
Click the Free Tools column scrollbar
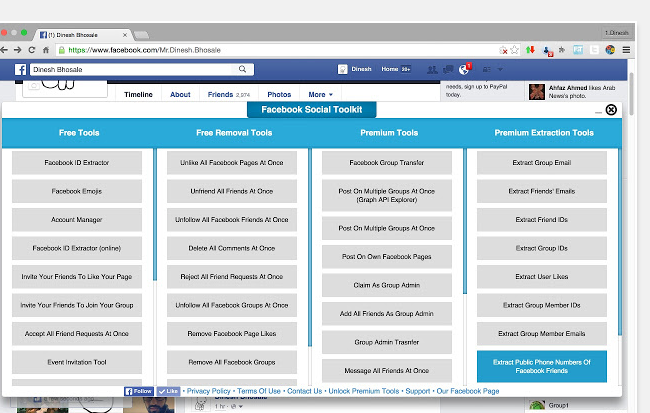tap(155, 214)
